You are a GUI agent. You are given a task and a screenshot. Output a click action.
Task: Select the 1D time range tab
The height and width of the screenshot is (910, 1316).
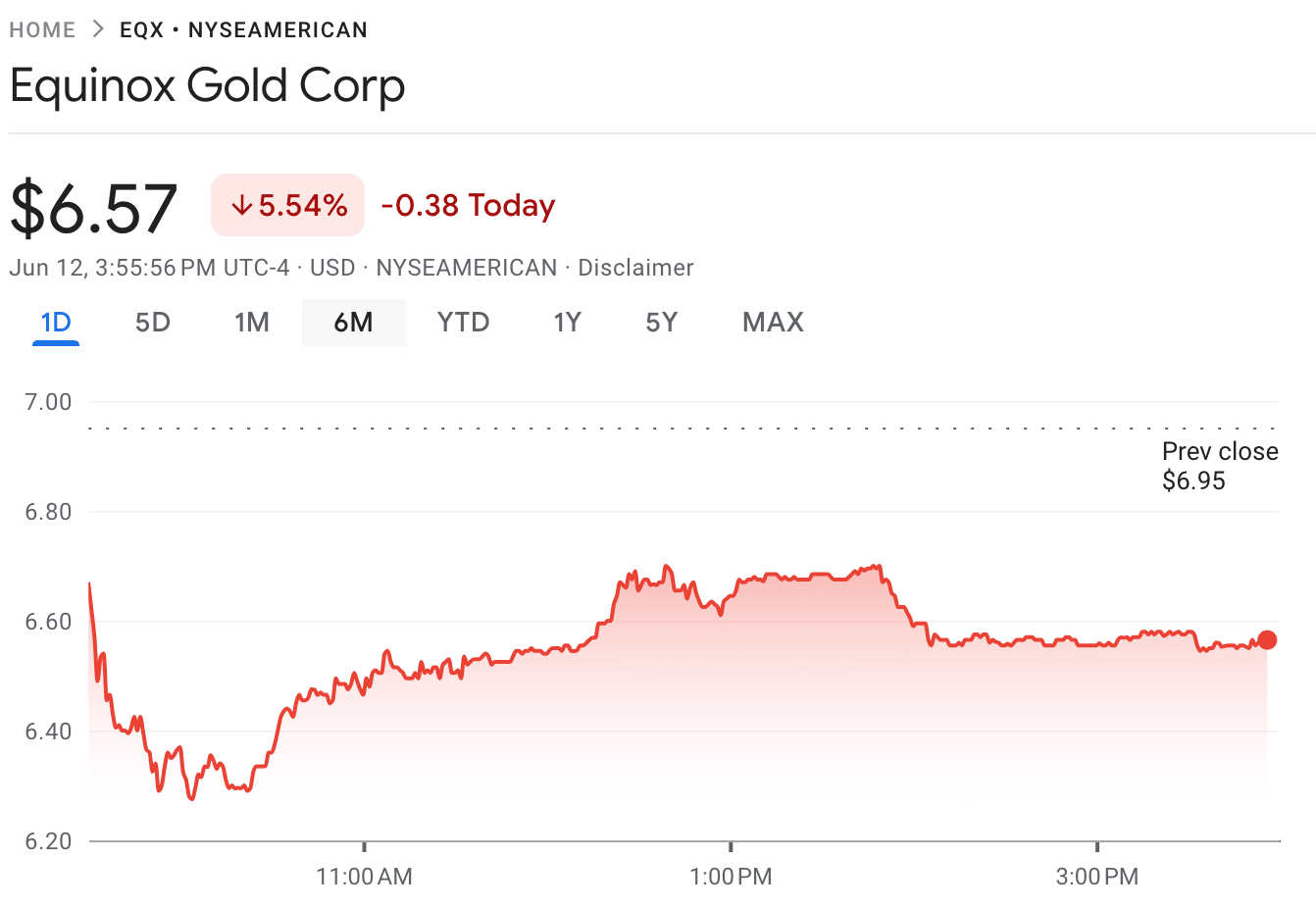pos(56,323)
